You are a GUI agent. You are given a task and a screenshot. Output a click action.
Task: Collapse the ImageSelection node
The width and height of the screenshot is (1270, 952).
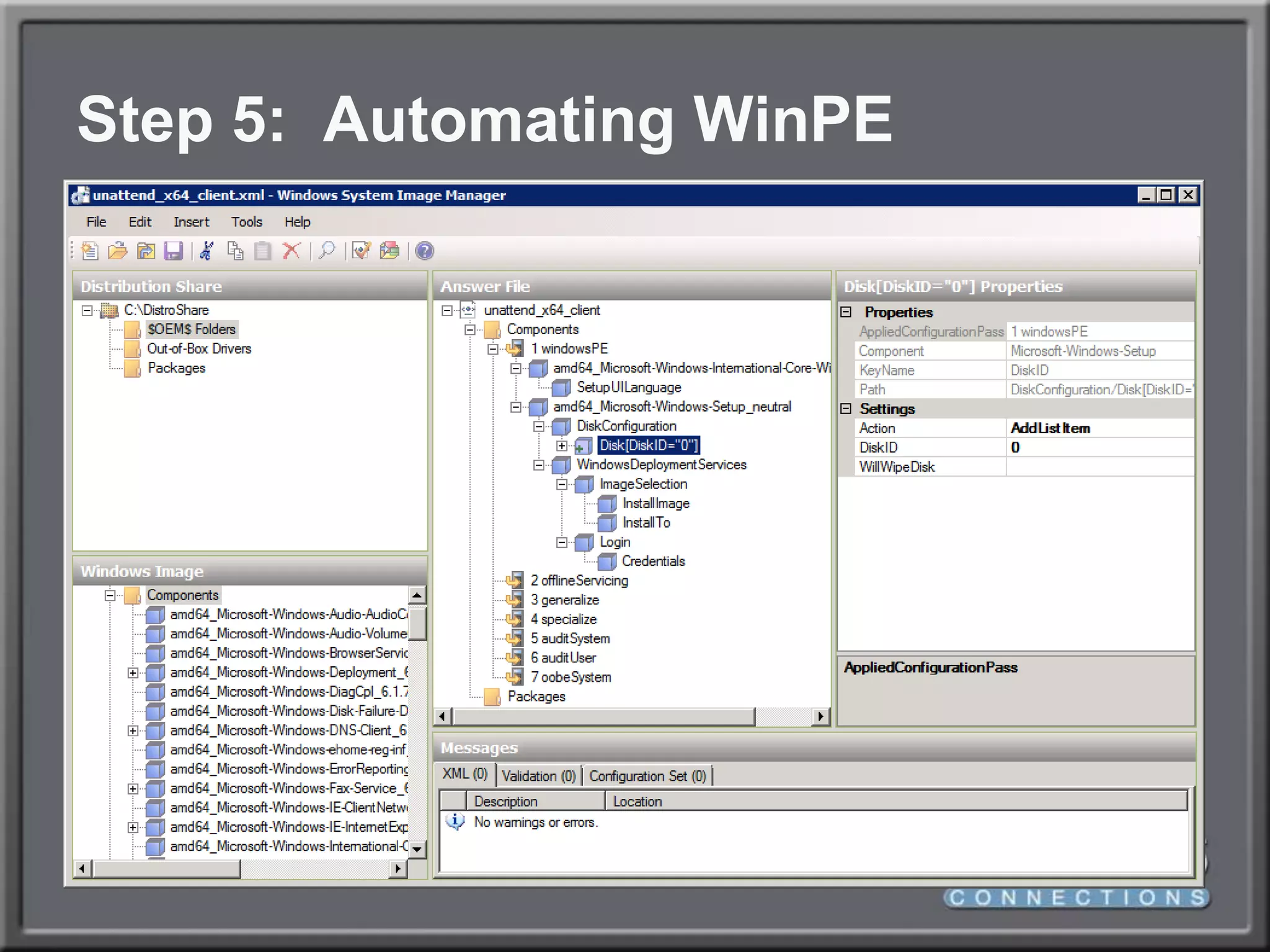(x=562, y=484)
